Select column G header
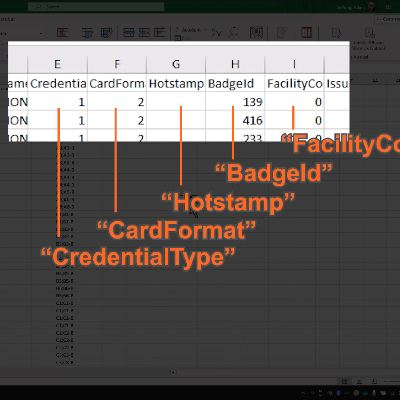 tap(176, 64)
